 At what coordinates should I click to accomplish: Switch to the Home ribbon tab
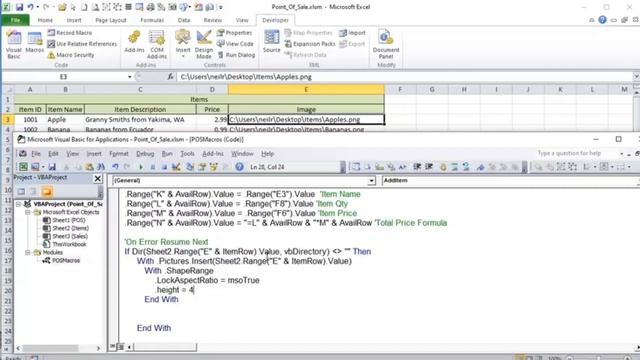tap(45, 20)
